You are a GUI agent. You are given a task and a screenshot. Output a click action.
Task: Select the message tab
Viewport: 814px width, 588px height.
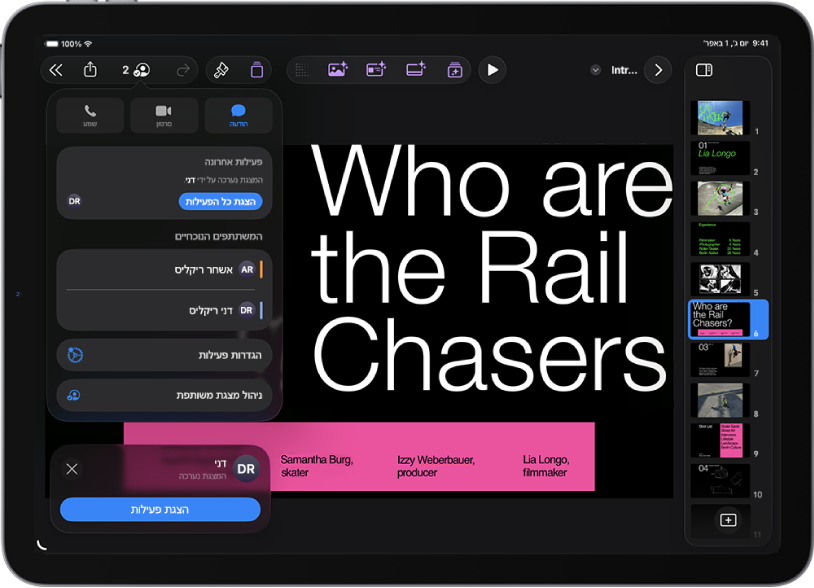(x=238, y=115)
